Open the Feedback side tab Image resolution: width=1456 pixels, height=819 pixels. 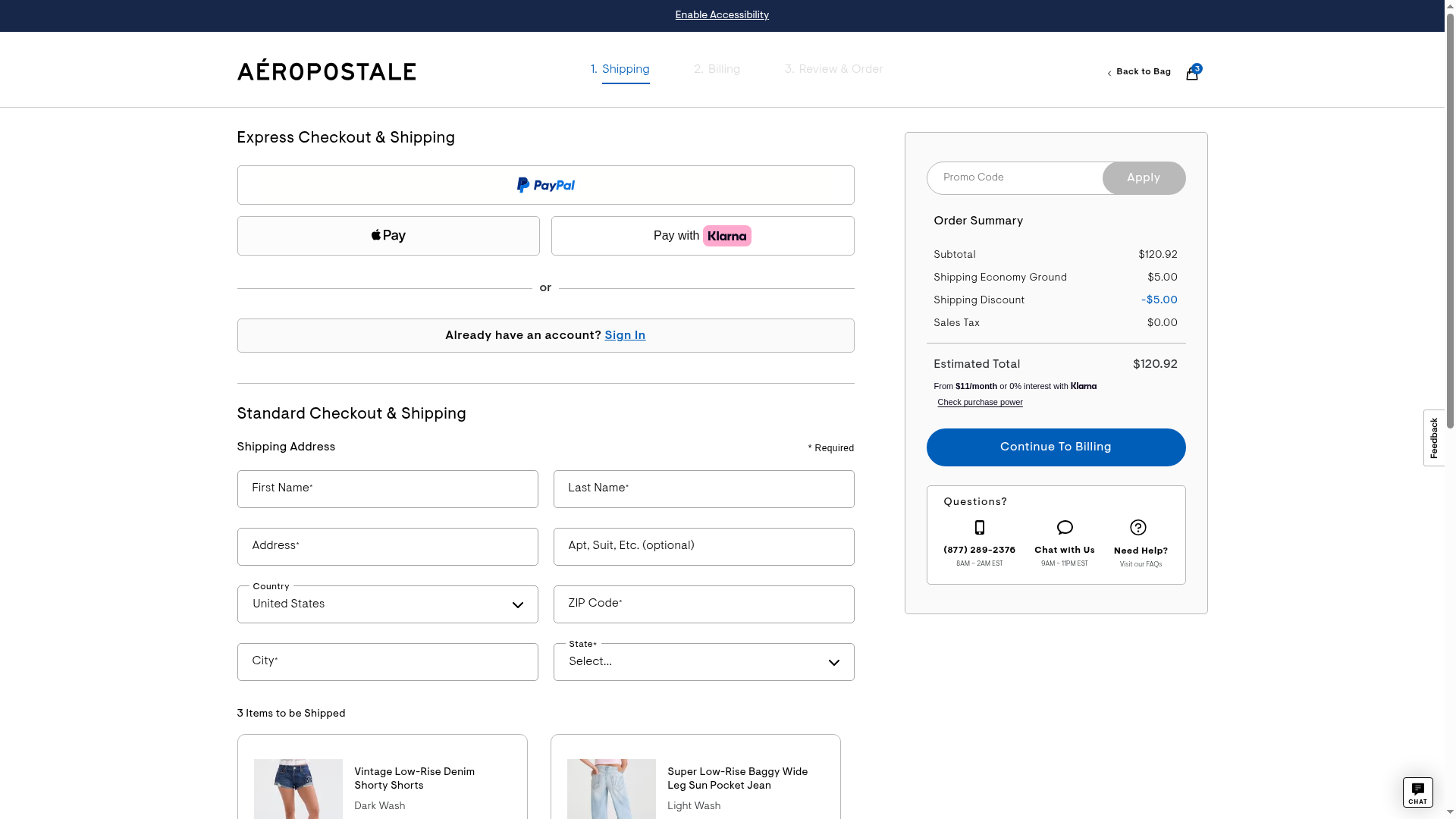click(1434, 438)
